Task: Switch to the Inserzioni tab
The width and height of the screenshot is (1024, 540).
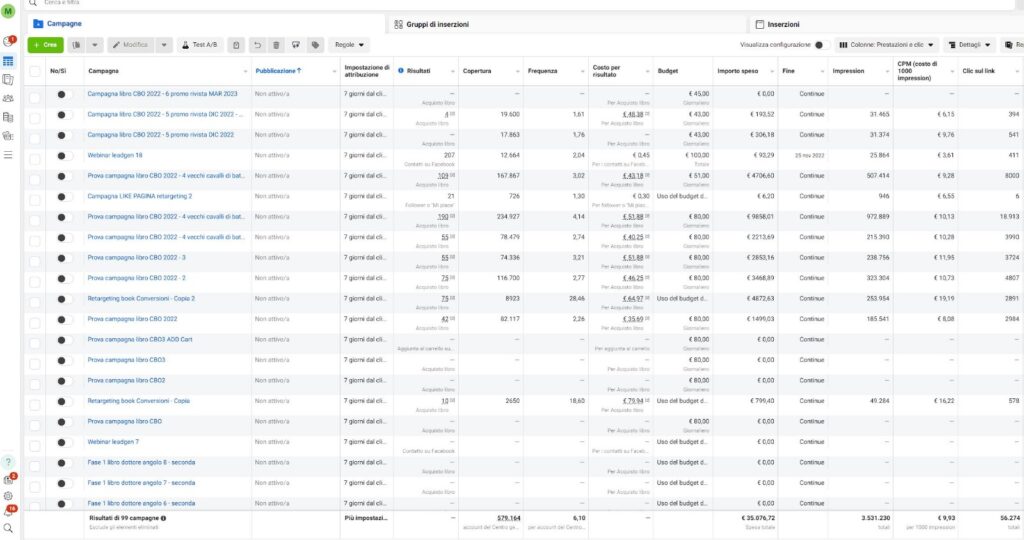Action: click(887, 24)
